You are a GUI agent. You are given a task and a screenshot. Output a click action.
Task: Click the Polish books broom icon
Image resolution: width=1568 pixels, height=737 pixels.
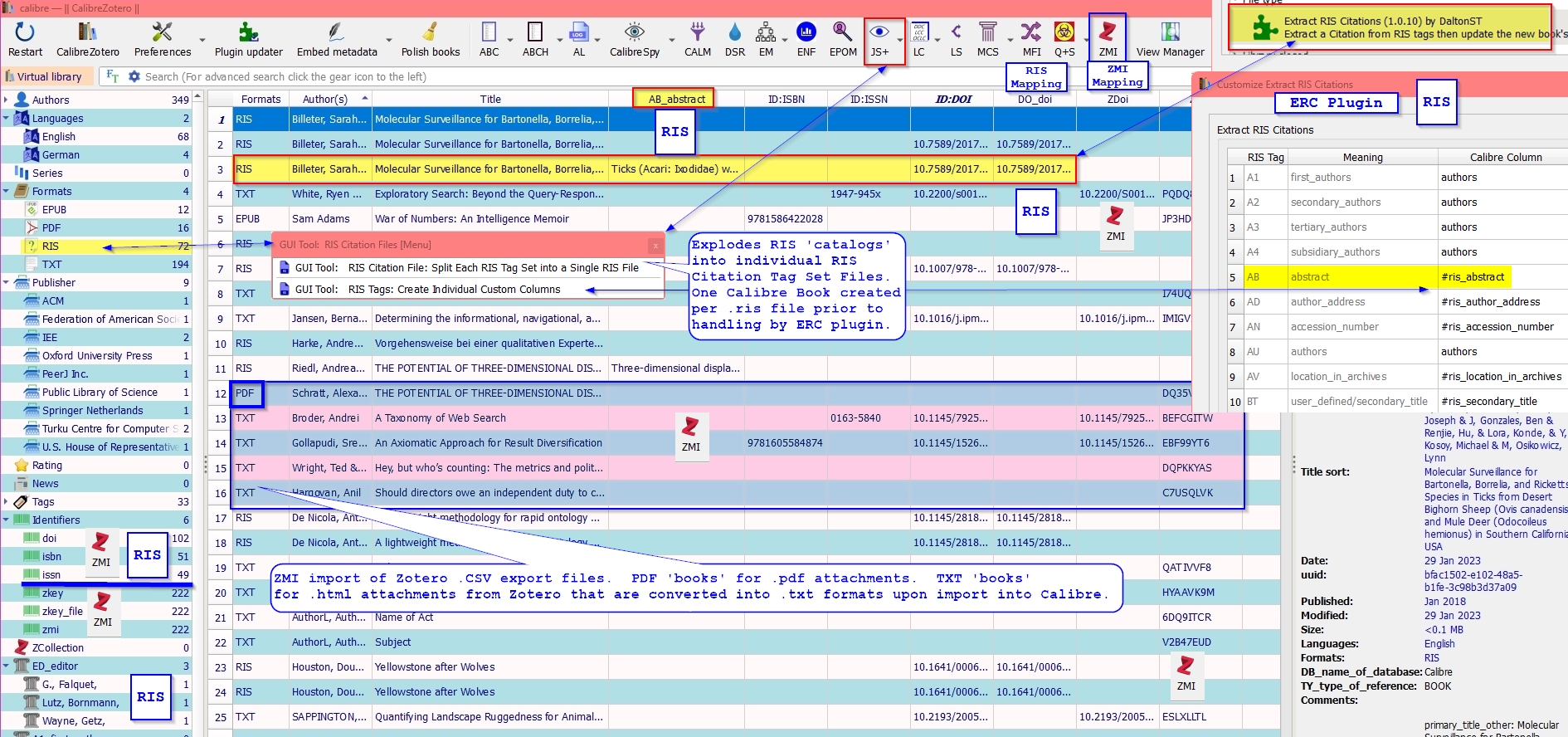click(x=430, y=33)
